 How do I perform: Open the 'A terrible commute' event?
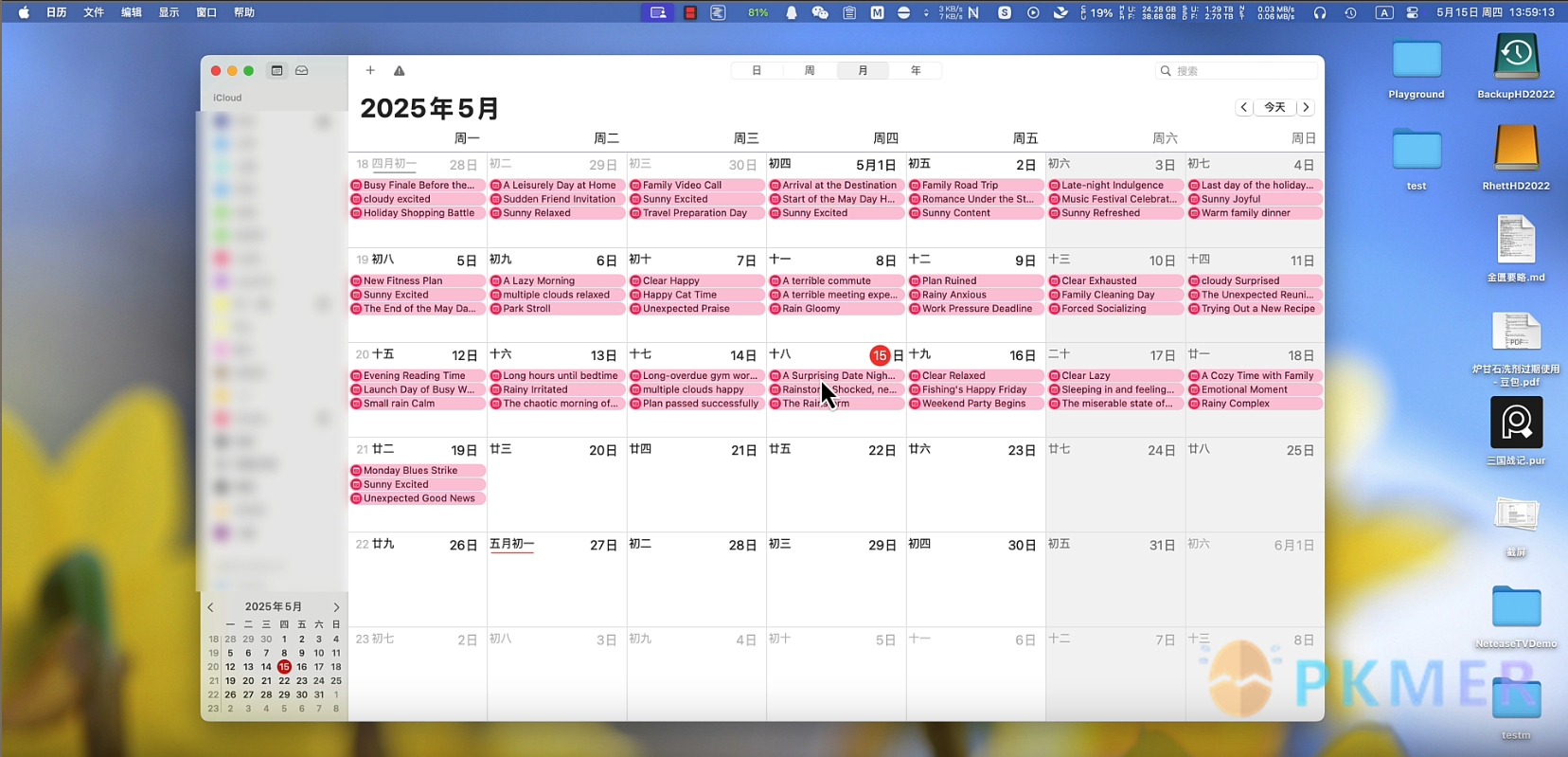(x=836, y=281)
